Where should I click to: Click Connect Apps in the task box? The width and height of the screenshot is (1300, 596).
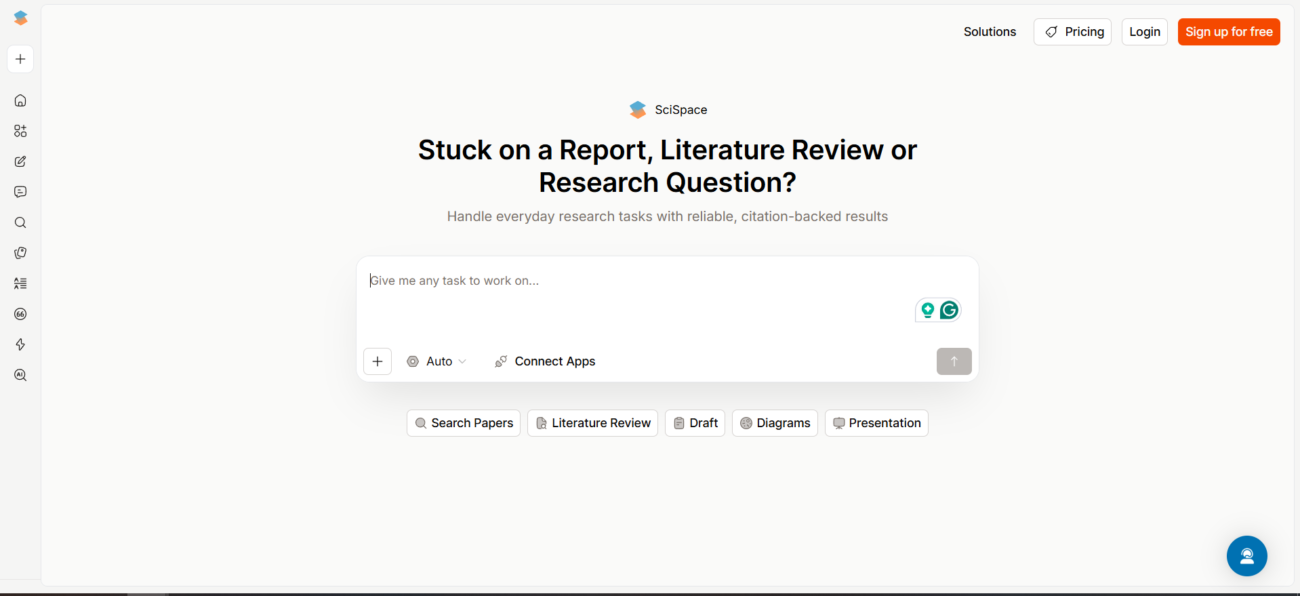point(545,362)
